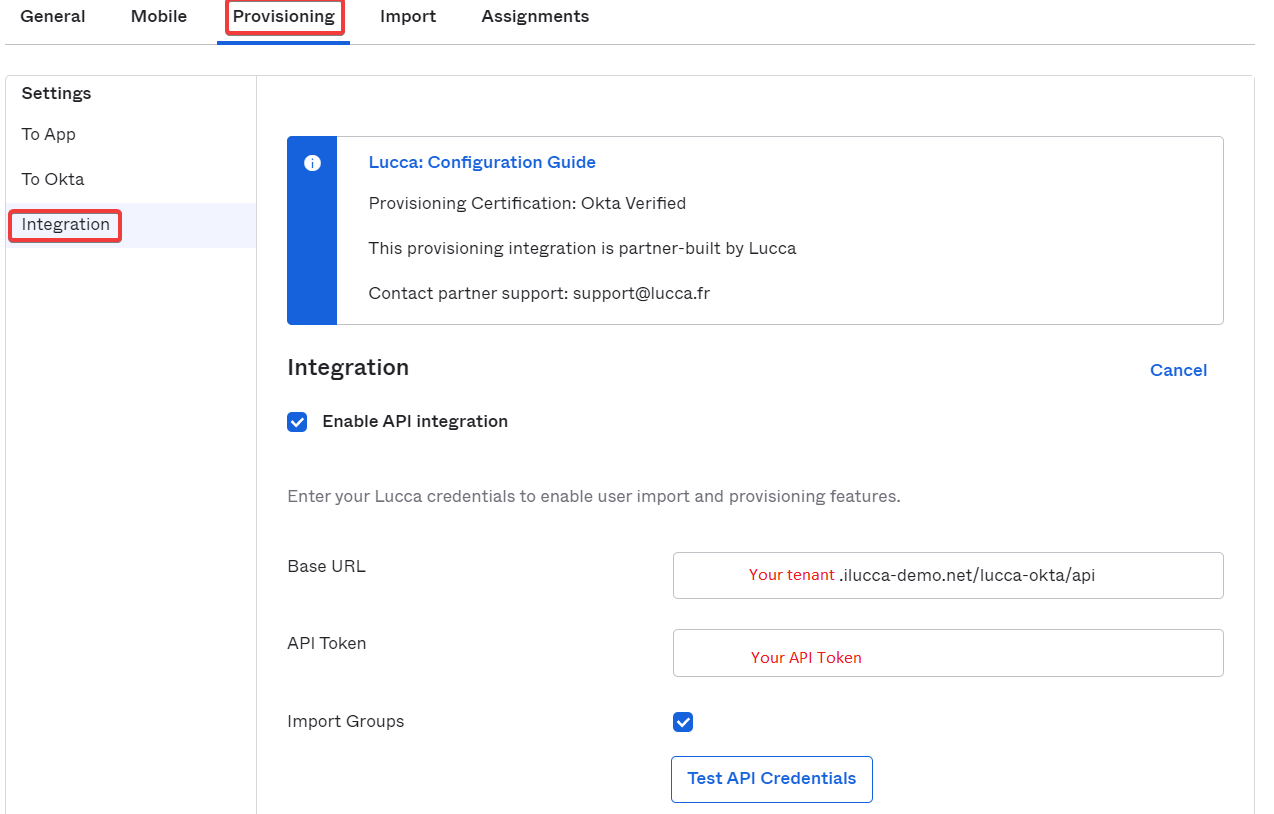The width and height of the screenshot is (1274, 814).
Task: Click the API Token label
Action: 327,643
